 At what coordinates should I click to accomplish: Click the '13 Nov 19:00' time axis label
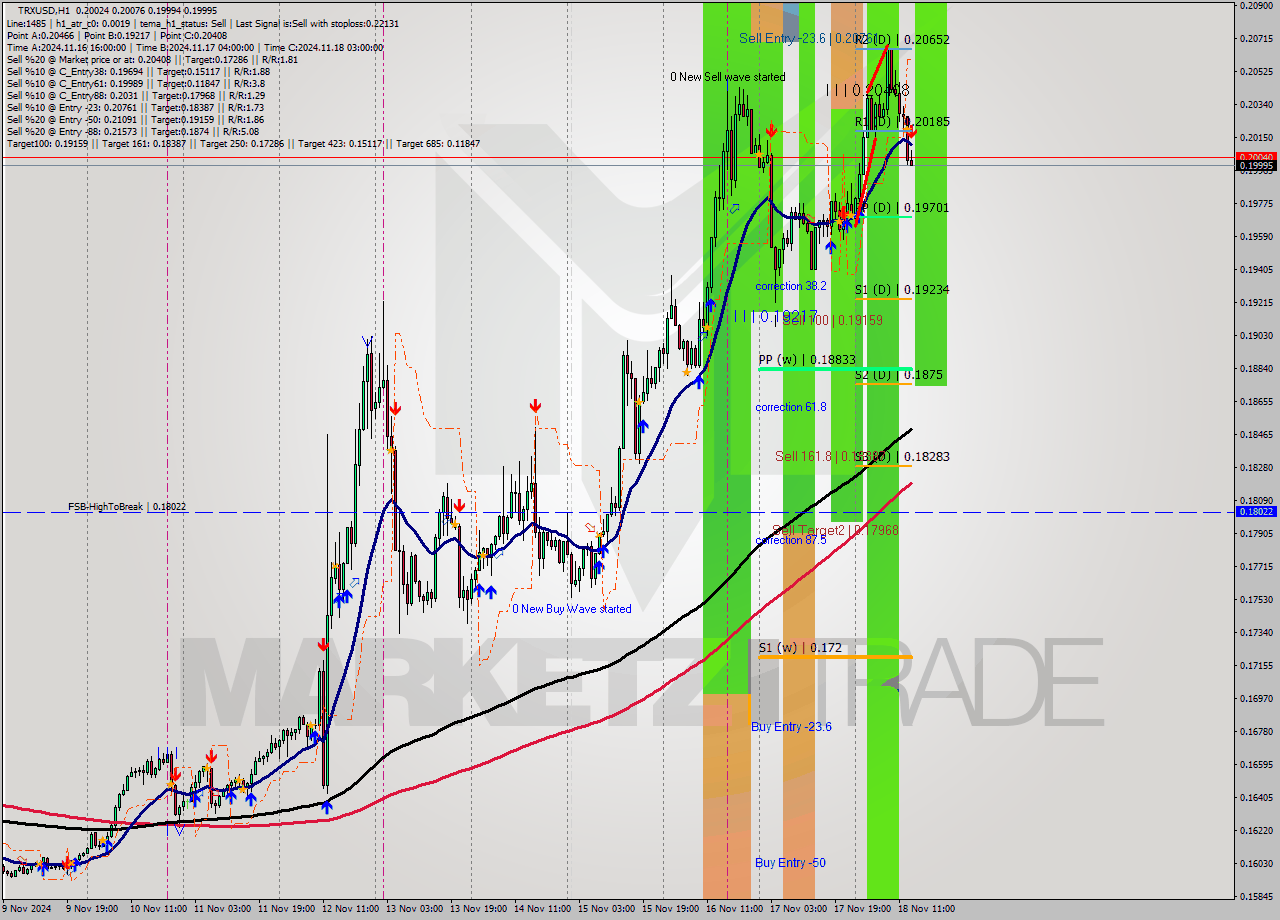coord(478,910)
